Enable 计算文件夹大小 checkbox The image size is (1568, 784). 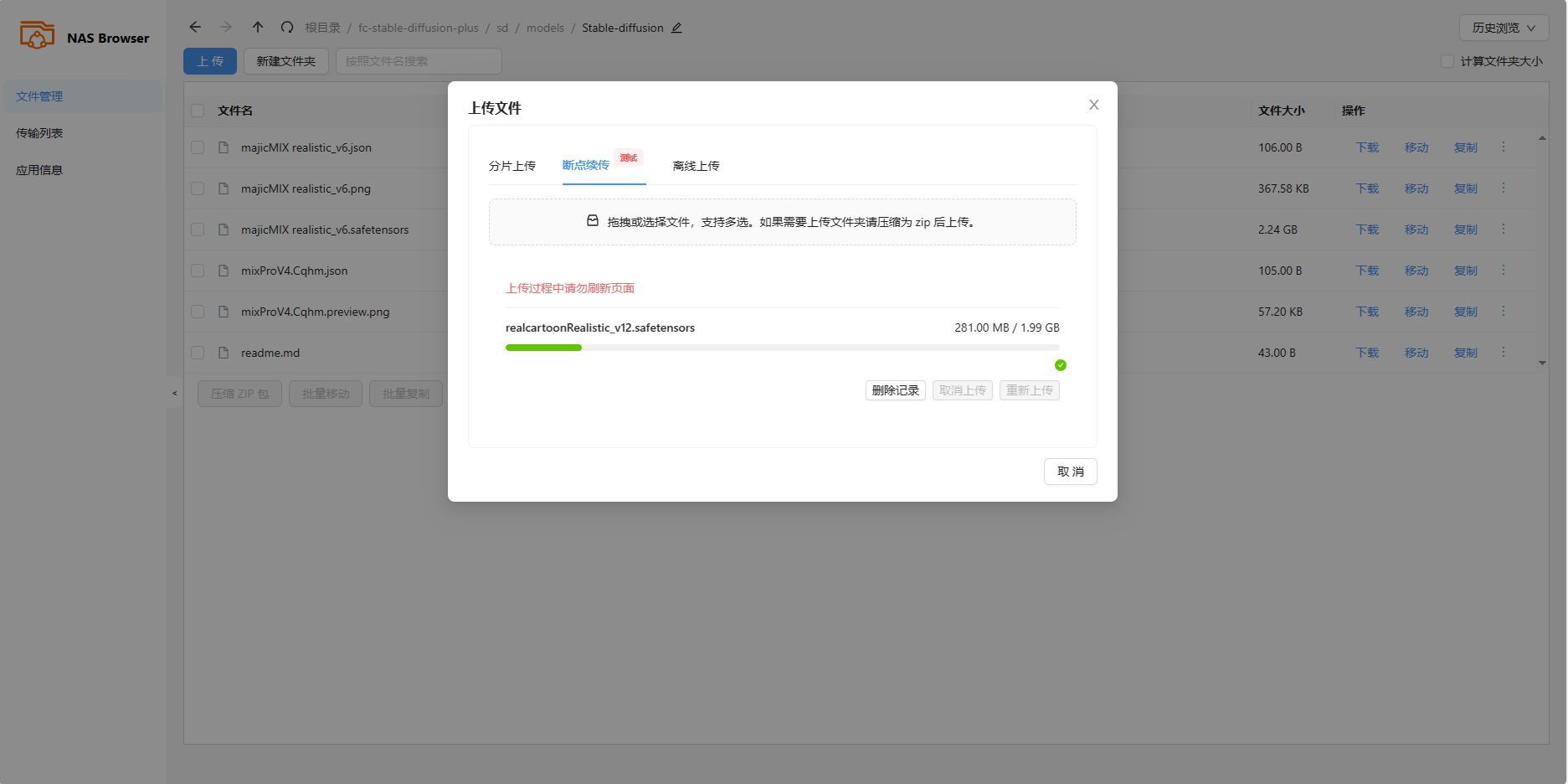click(1447, 61)
